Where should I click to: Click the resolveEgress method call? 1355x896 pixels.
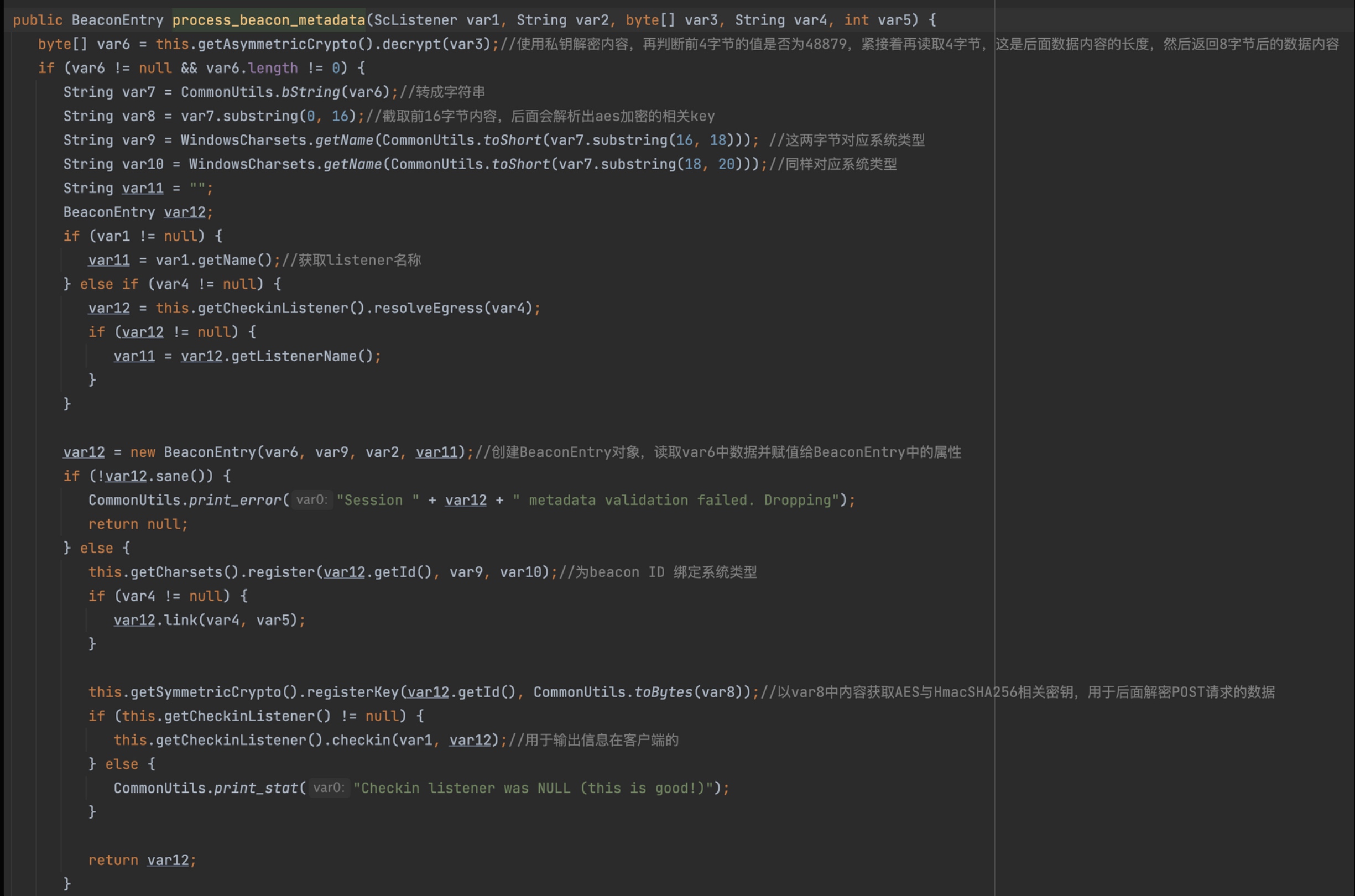point(428,308)
